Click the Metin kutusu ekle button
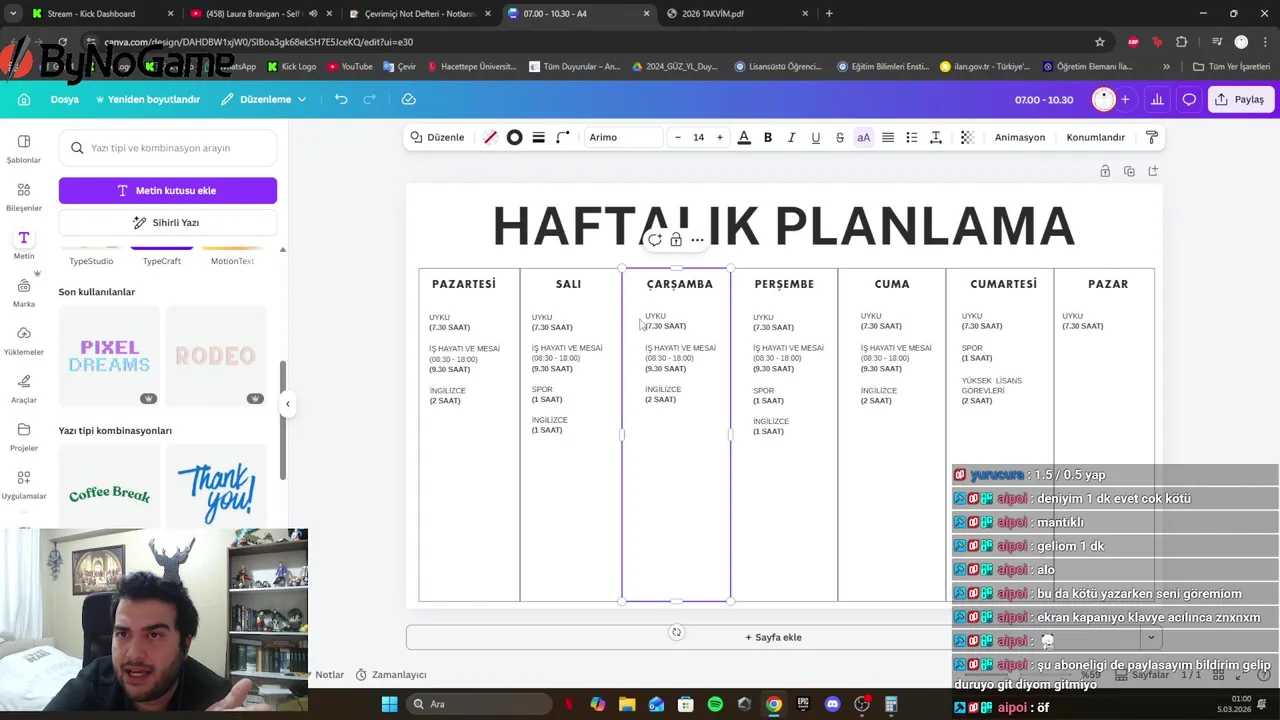 tap(168, 190)
